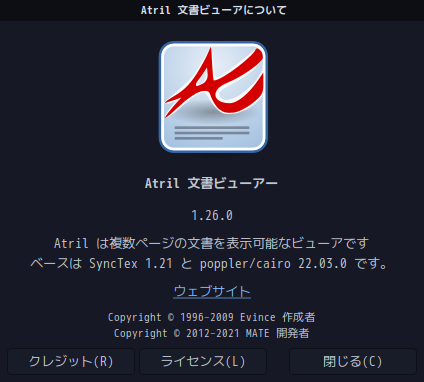Screen dimensions: 424x382
Task: Click the SyncTex 1.21 poppler/cairo description line
Action: [x=209, y=264]
